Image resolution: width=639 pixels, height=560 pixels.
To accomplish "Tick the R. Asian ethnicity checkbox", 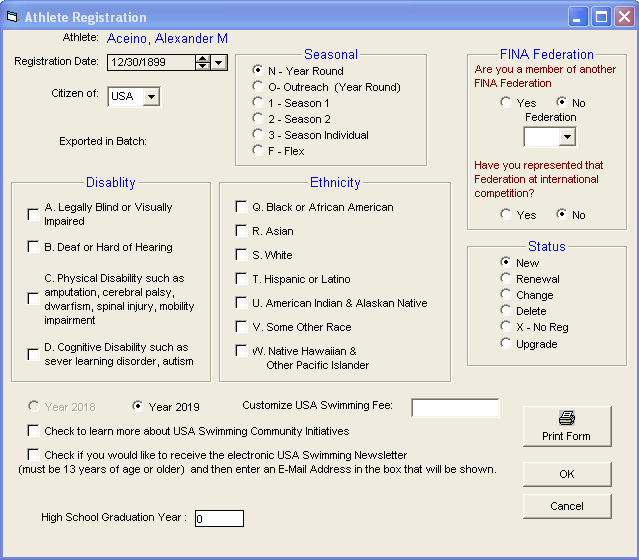I will click(x=241, y=231).
